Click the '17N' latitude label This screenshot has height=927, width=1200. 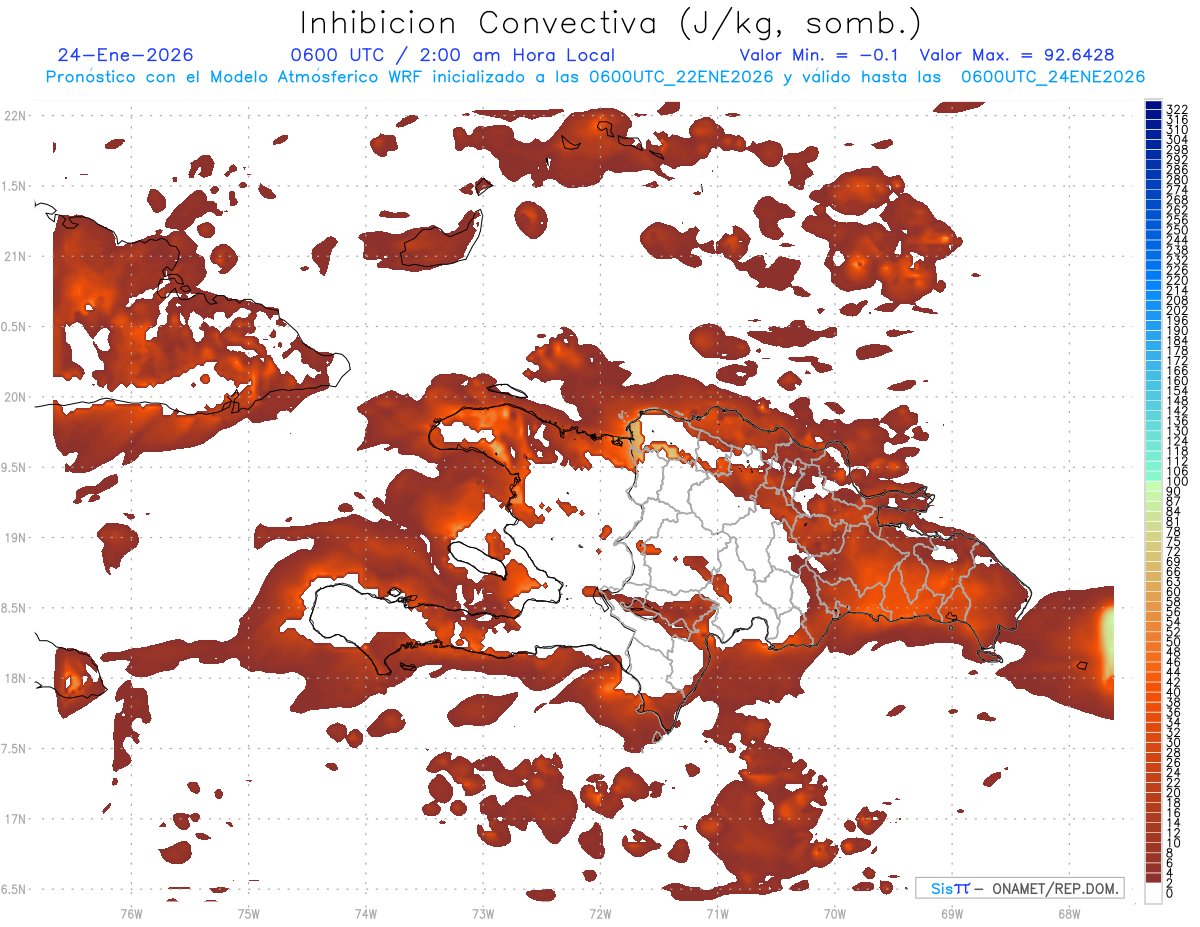[16, 819]
